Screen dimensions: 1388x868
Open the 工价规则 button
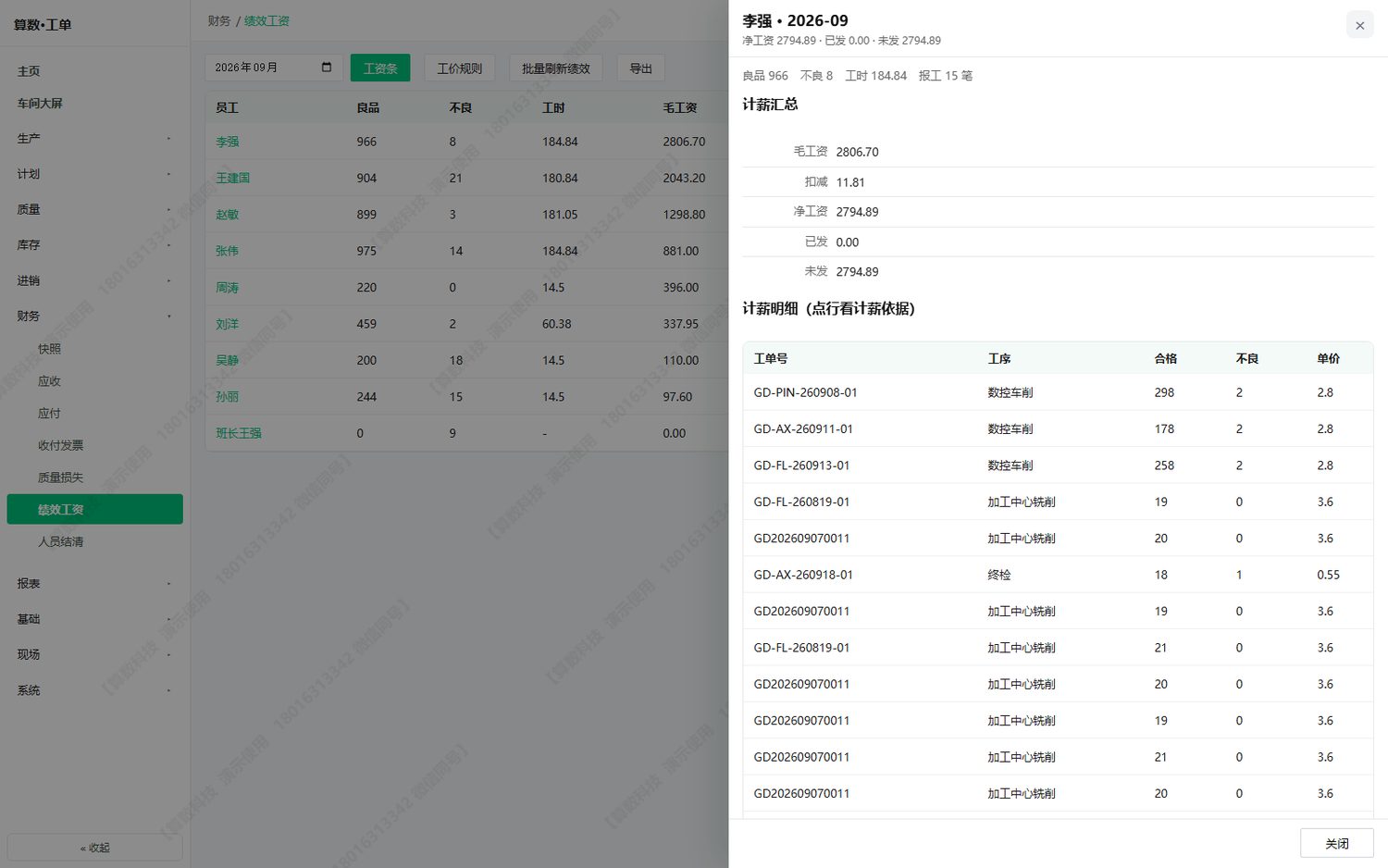coord(460,68)
